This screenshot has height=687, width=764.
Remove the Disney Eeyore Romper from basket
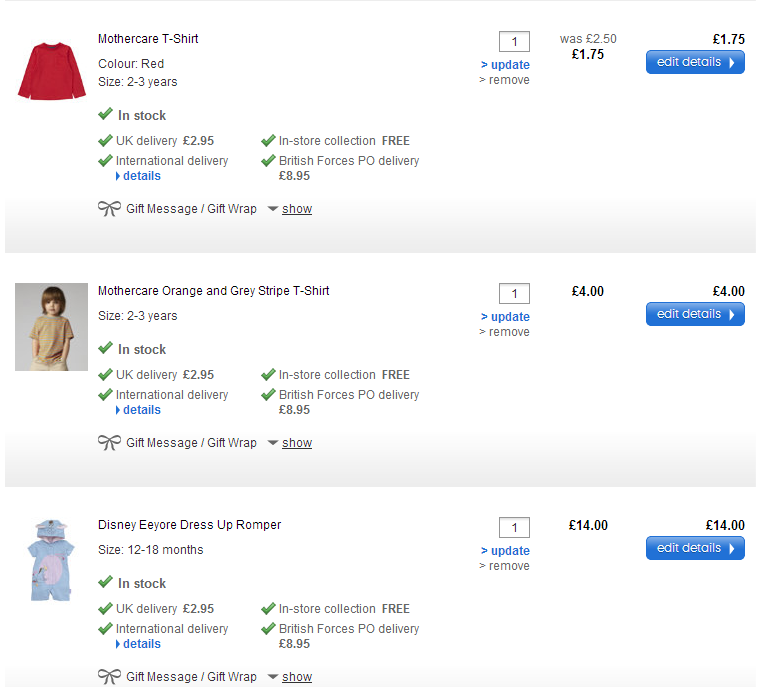508,566
